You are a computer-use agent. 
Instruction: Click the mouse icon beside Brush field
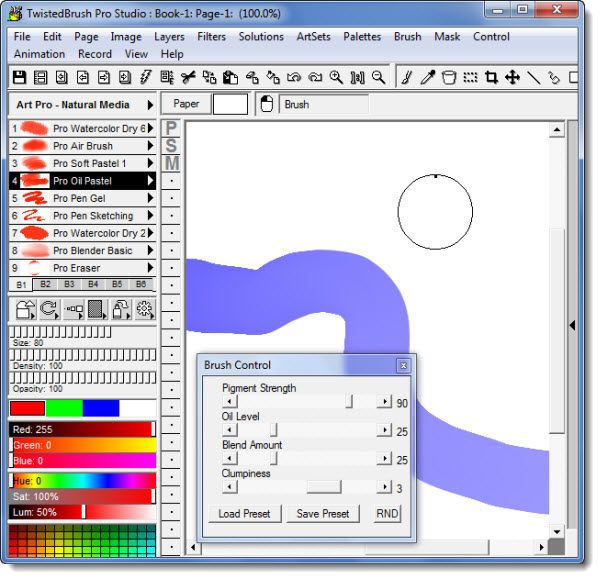point(267,104)
